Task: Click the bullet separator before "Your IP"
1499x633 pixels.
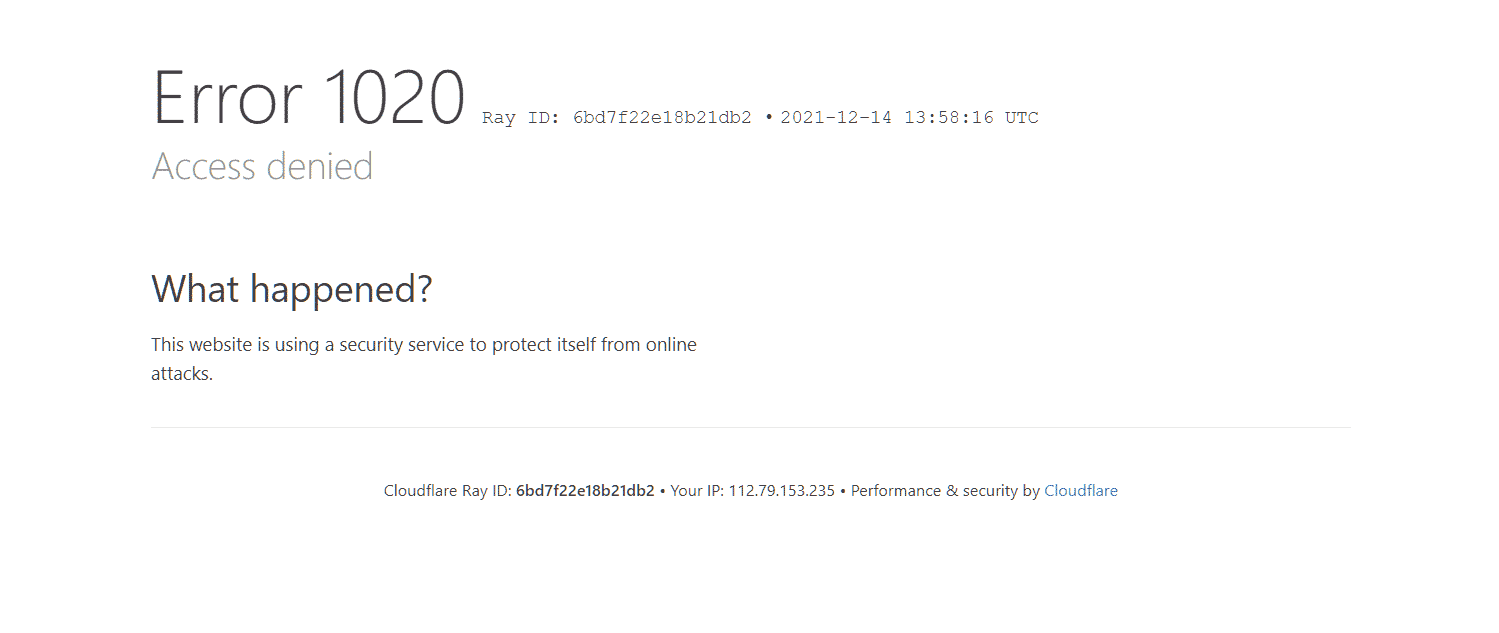Action: point(662,491)
